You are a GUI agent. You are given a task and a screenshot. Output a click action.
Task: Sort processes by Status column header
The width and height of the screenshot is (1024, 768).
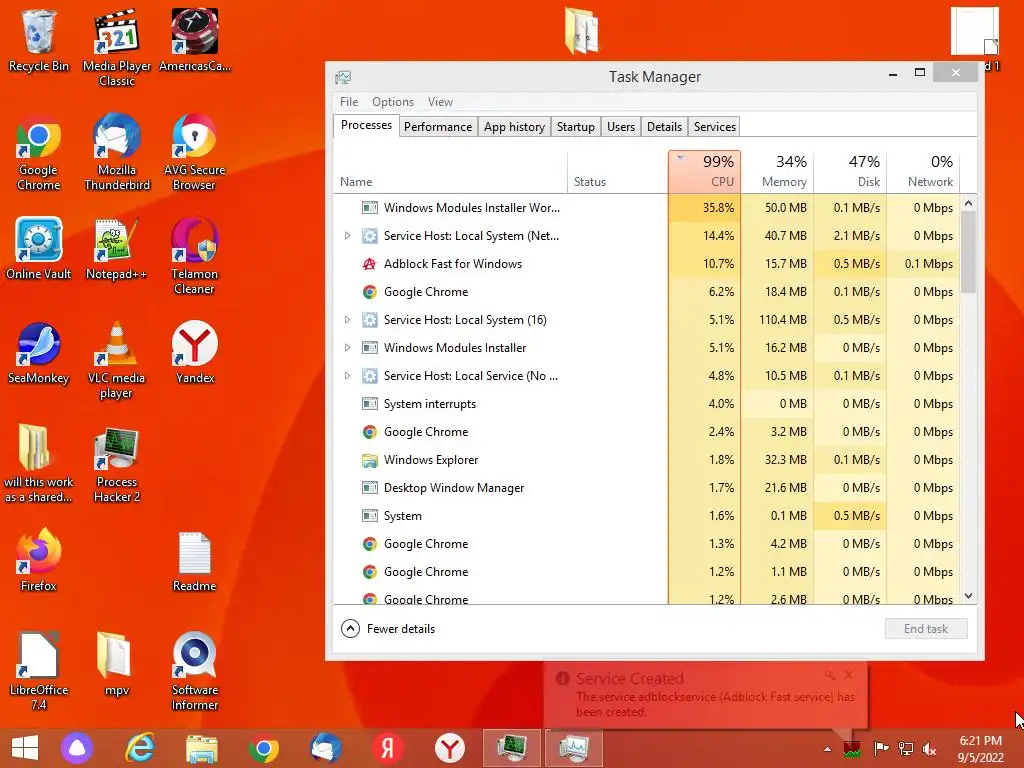coord(617,172)
